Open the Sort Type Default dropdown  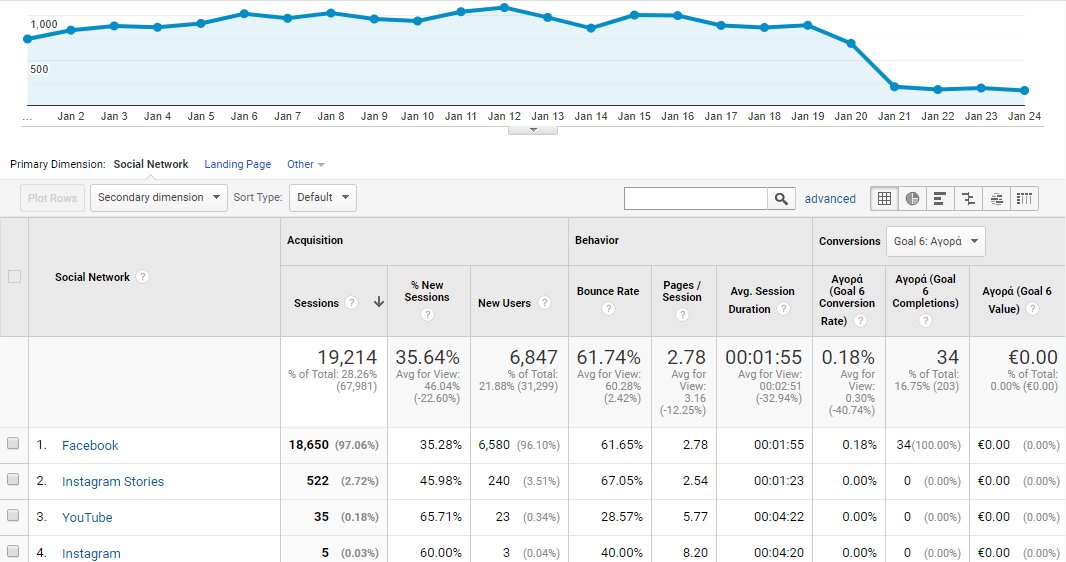322,197
